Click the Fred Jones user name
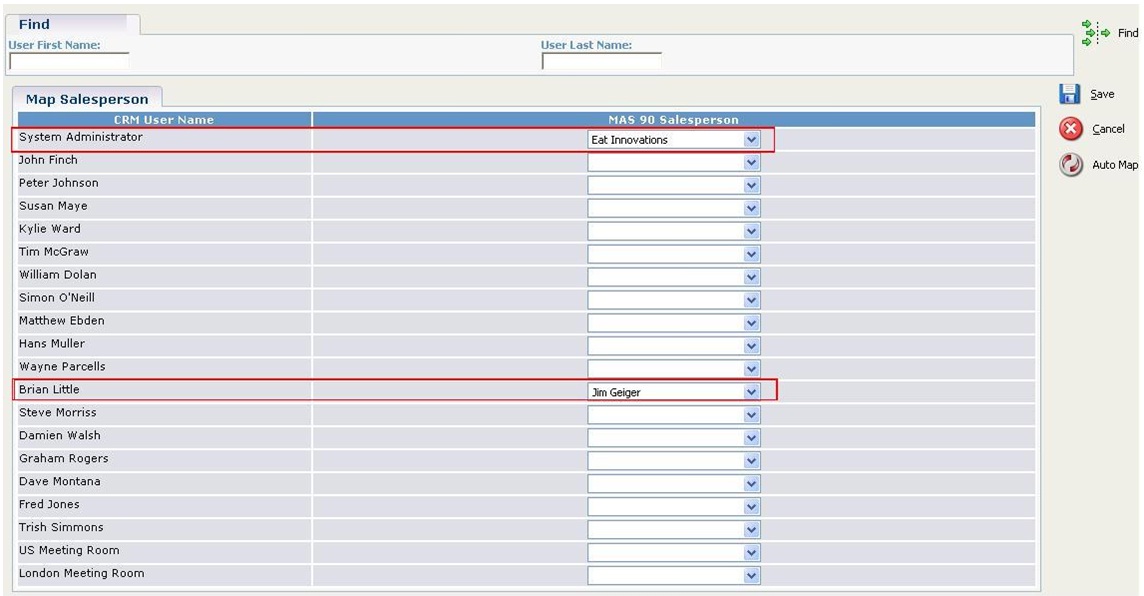The height and width of the screenshot is (596, 1144). pos(50,505)
